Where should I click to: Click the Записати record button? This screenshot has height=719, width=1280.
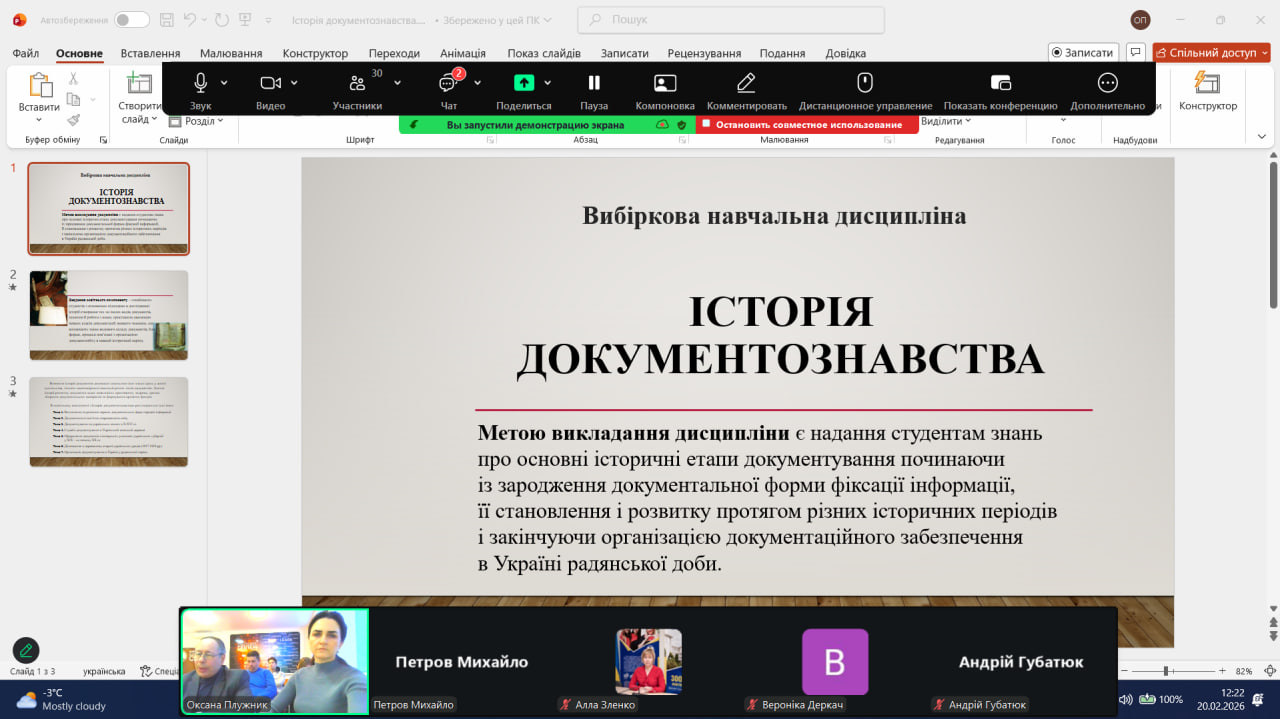[1082, 52]
